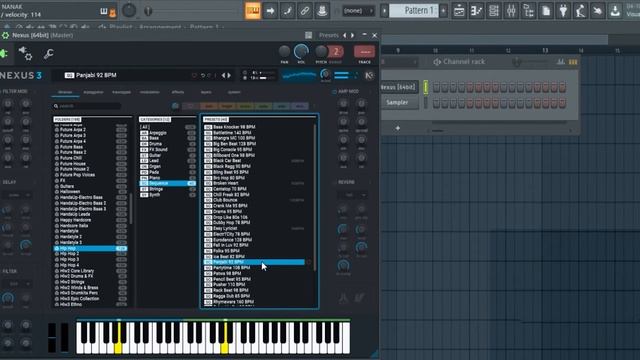Go to next Nexus preset arrow
Screen dimensions: 640x360
point(229,76)
